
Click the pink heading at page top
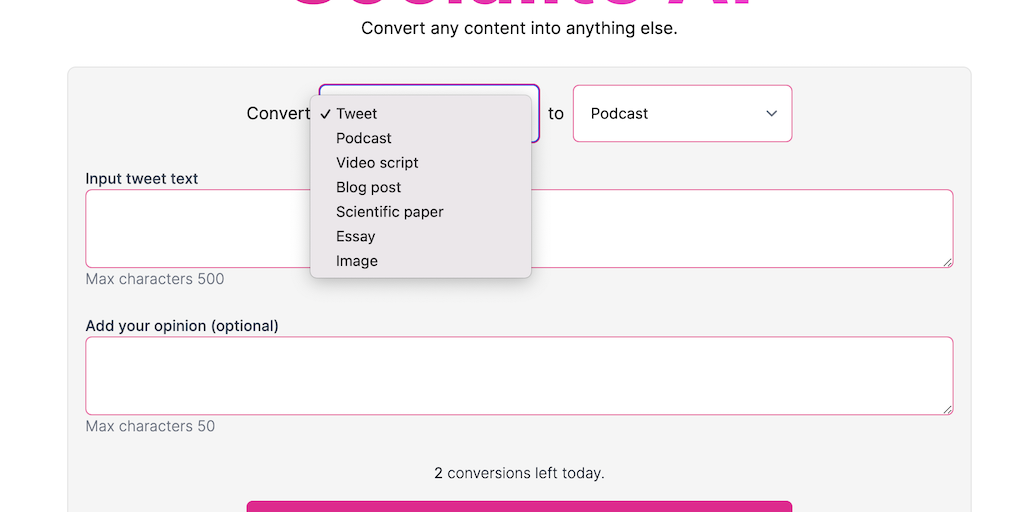pos(519,6)
